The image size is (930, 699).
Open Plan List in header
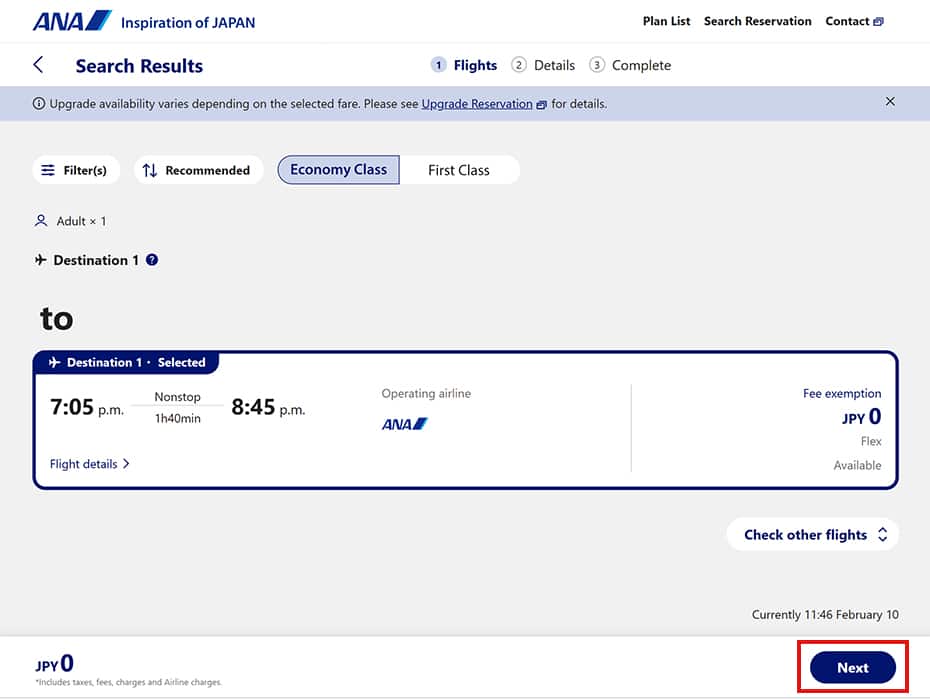666,21
